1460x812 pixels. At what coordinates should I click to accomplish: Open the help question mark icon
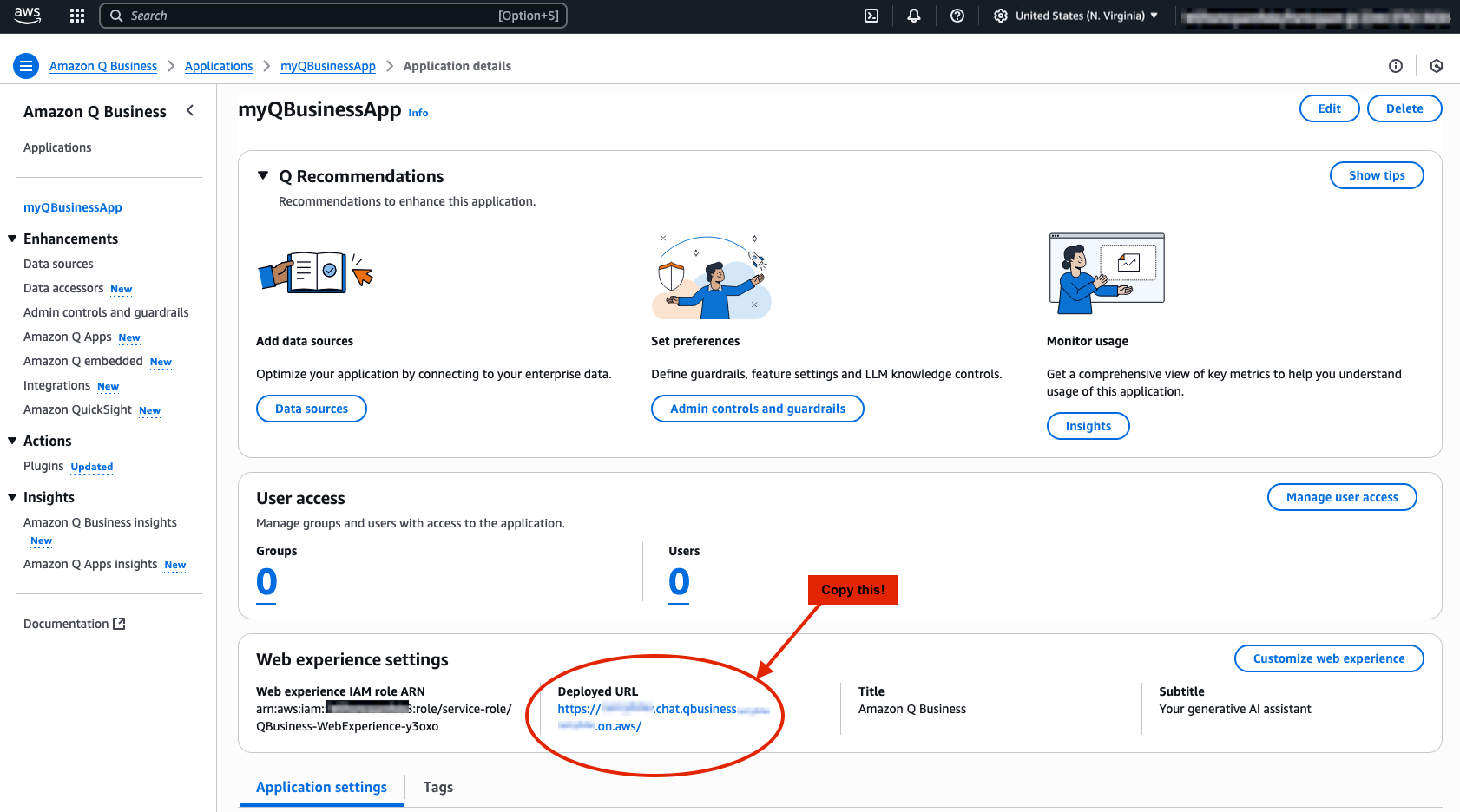[x=957, y=16]
